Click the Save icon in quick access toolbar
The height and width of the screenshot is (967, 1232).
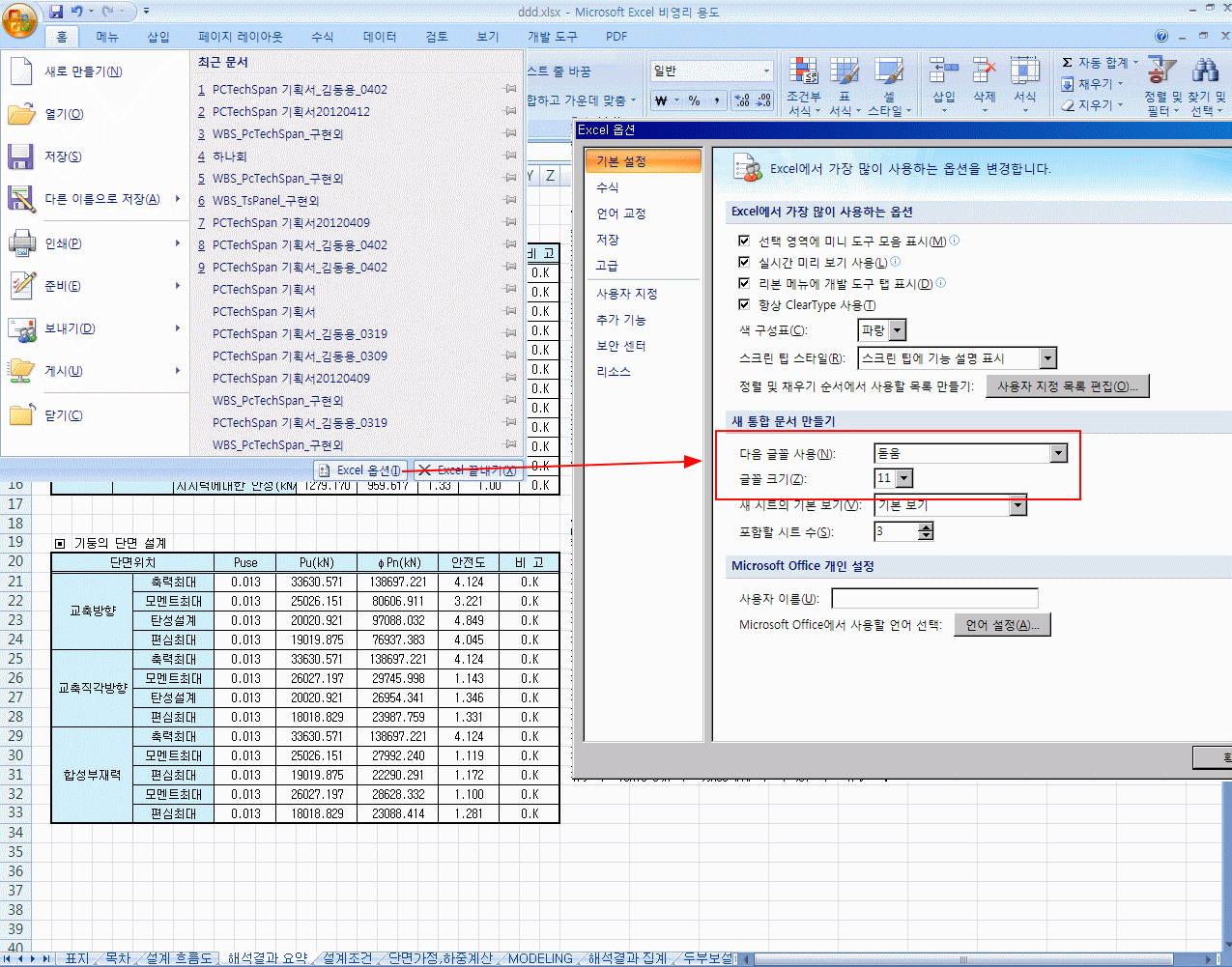(x=56, y=12)
